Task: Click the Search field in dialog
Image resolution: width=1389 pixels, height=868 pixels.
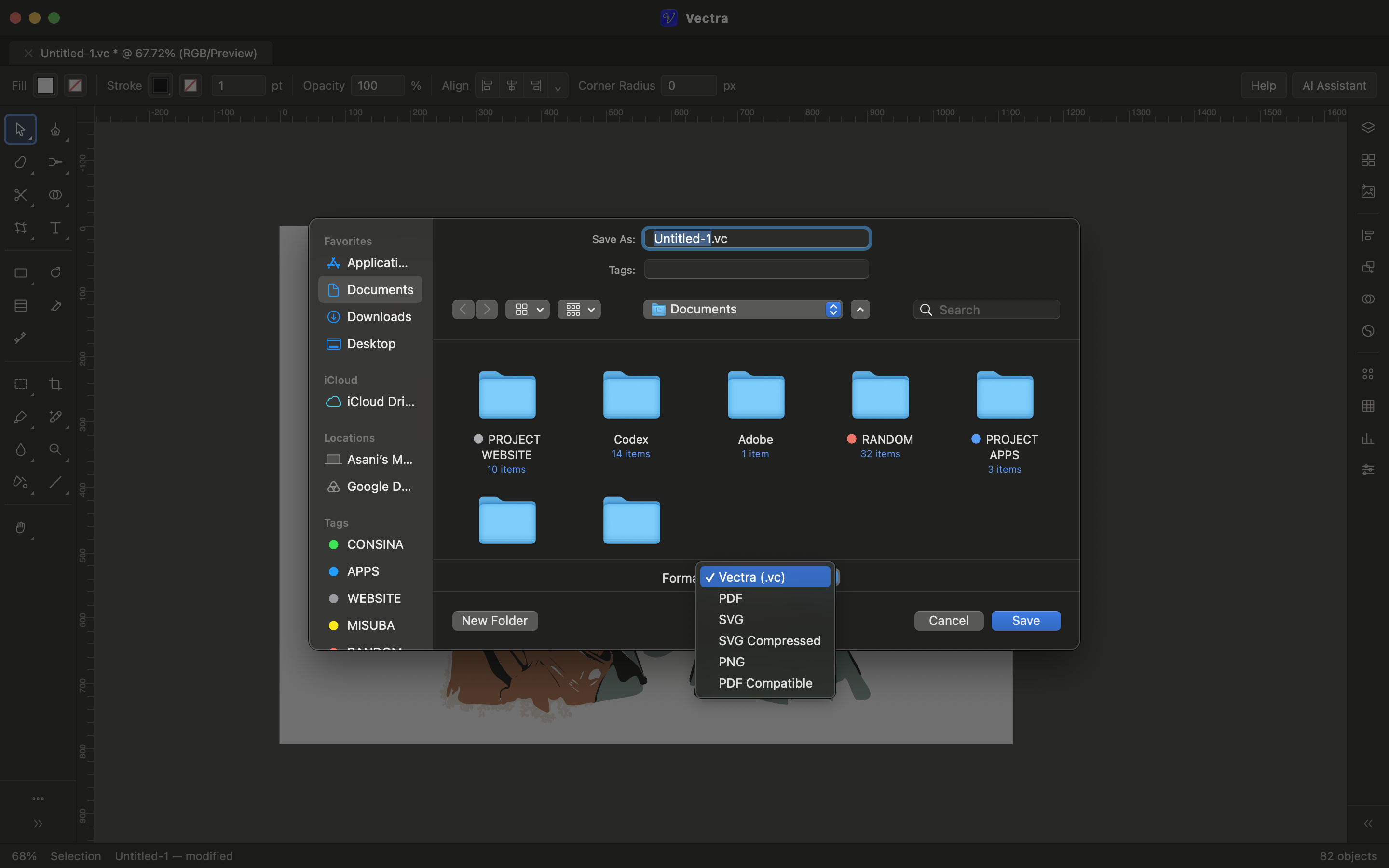Action: pos(986,310)
